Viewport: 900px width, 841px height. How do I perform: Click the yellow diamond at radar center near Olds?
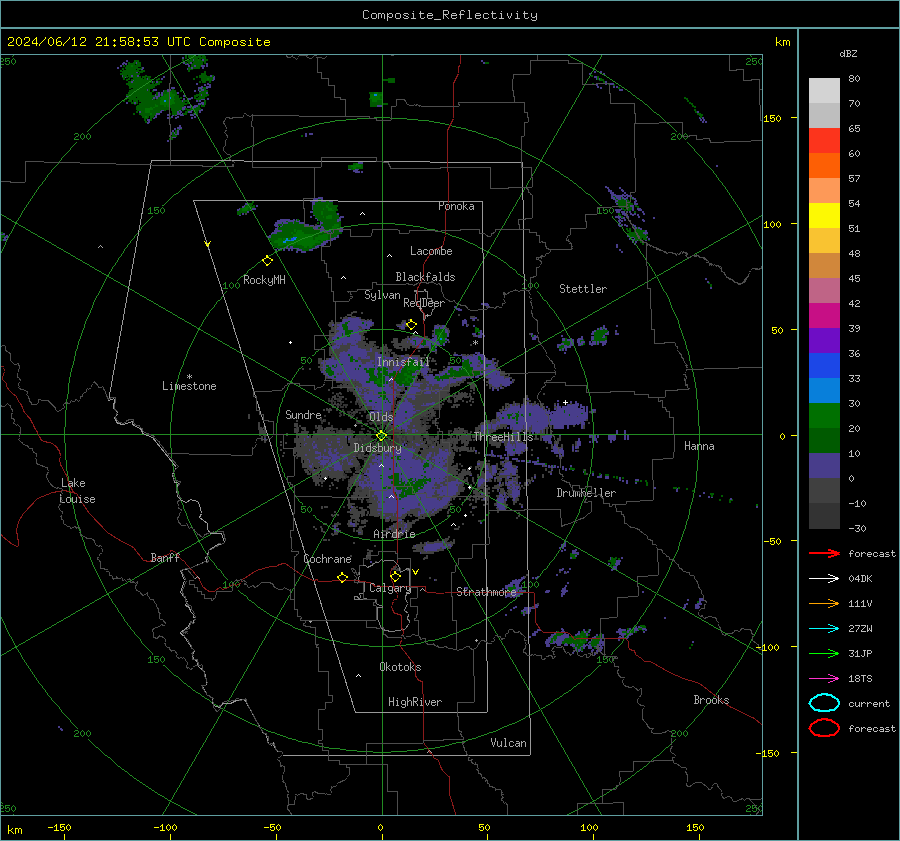point(382,436)
